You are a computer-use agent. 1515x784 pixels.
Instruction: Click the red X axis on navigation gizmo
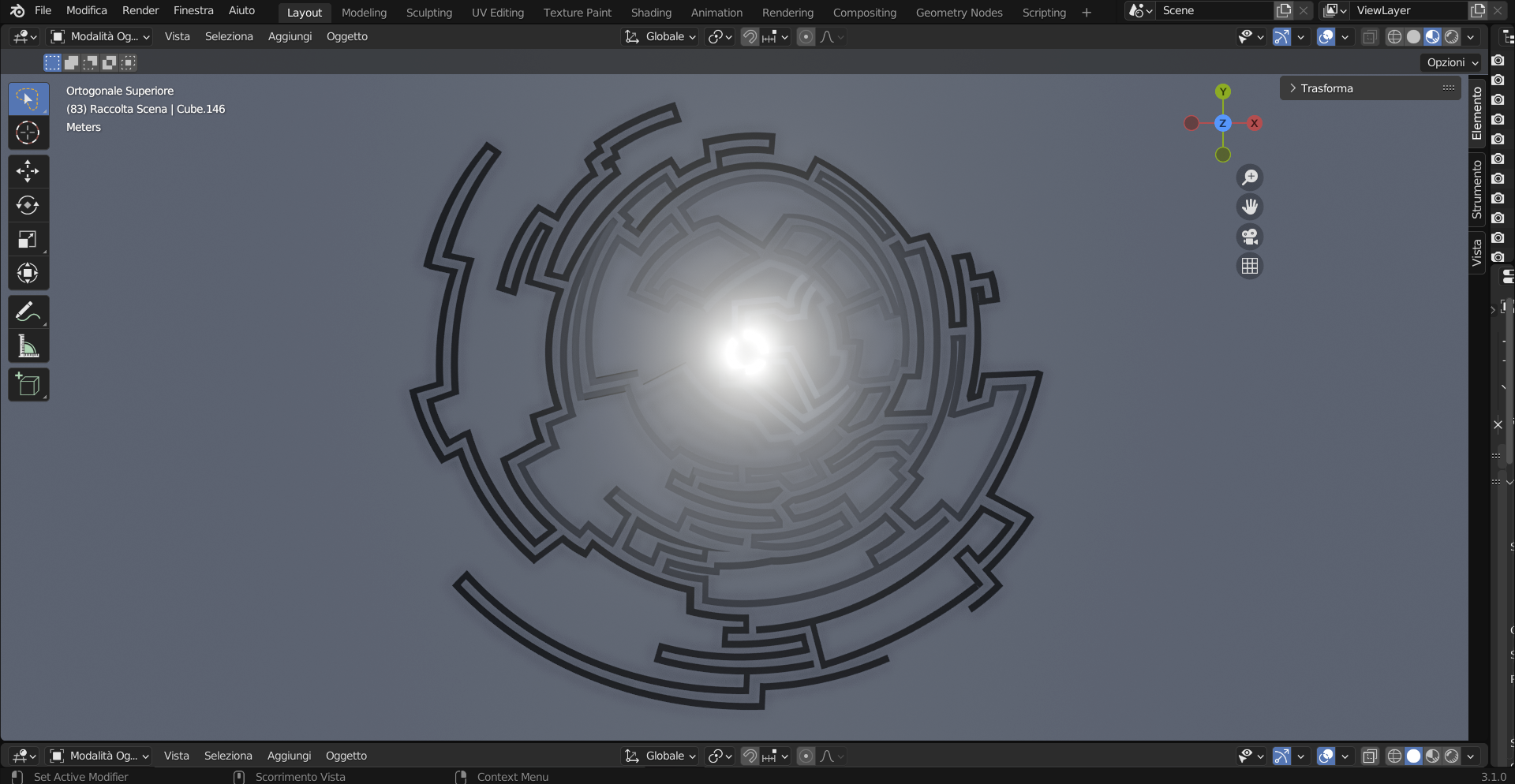pos(1254,123)
